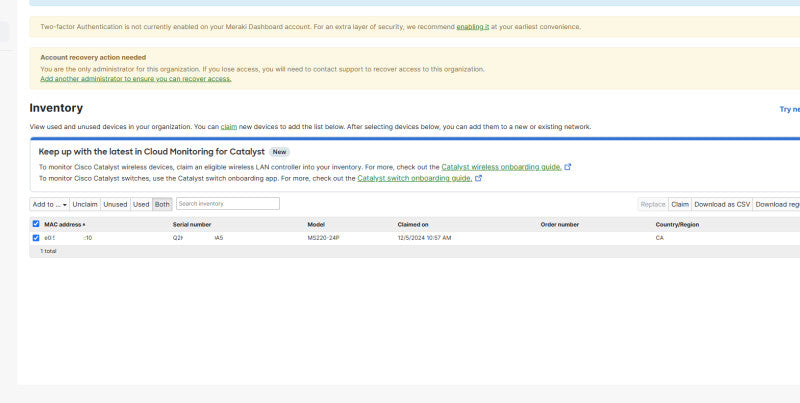This screenshot has width=800, height=403.
Task: Uncheck the MS220-24P device row checkbox
Action: 36,238
